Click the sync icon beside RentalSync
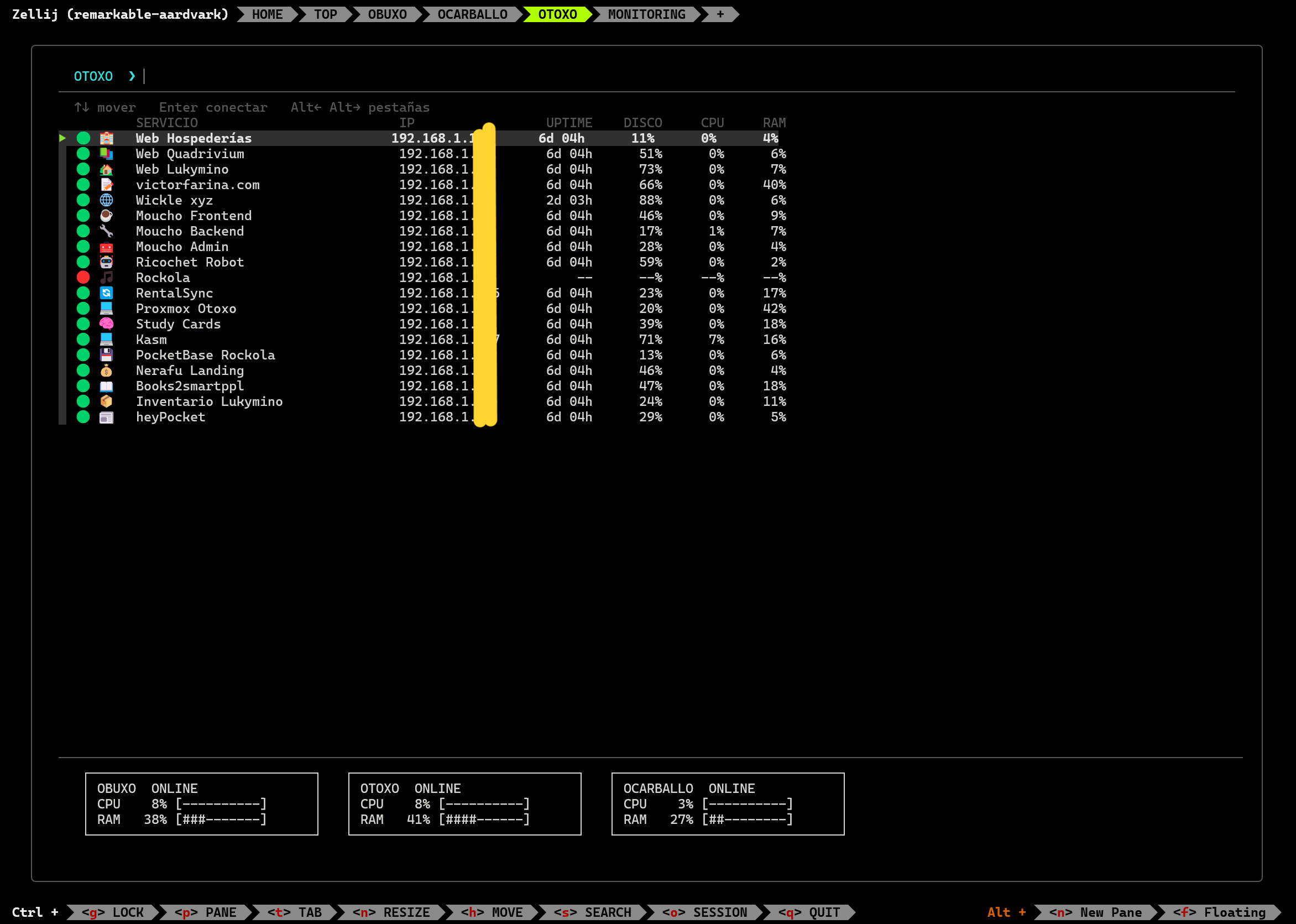This screenshot has height=924, width=1296. coord(106,293)
